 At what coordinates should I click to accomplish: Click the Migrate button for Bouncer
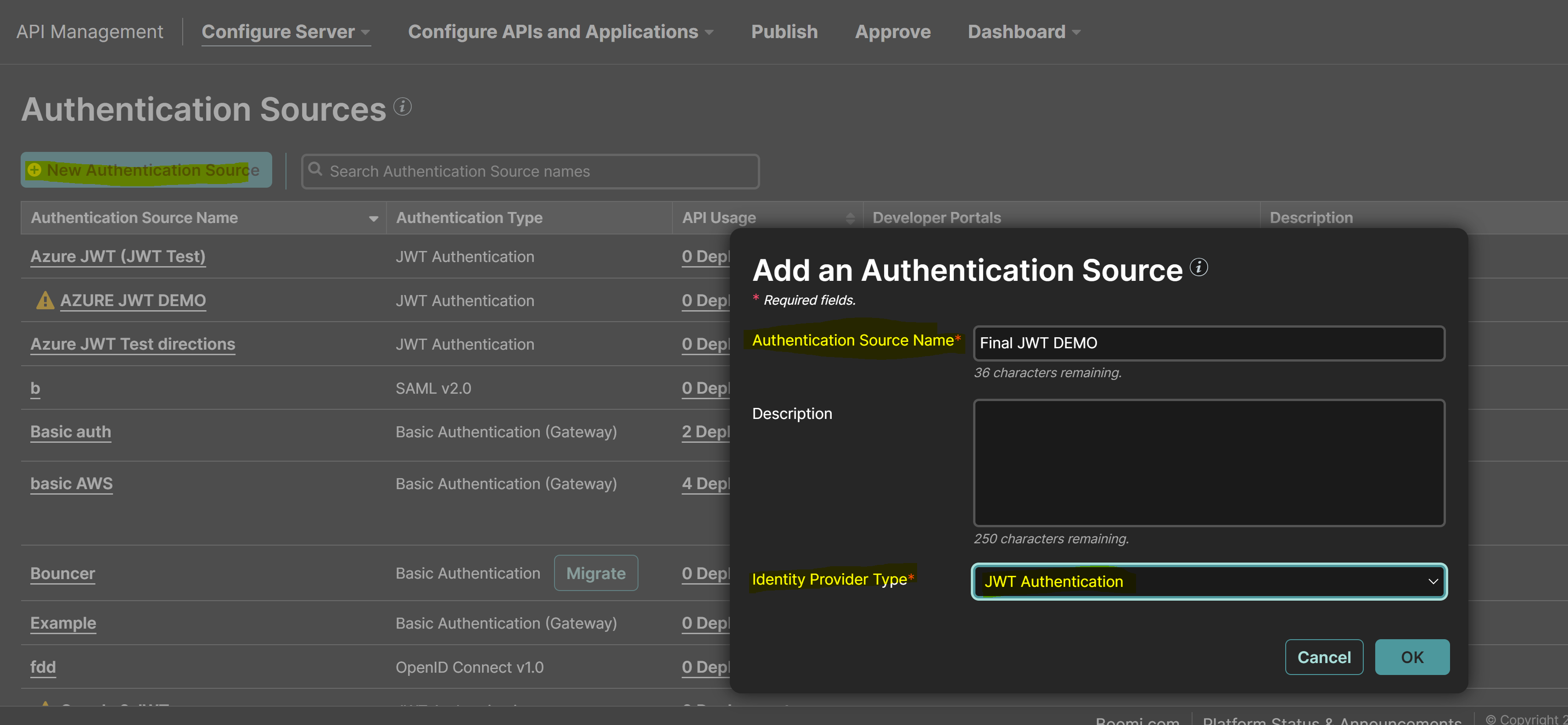pyautogui.click(x=596, y=573)
